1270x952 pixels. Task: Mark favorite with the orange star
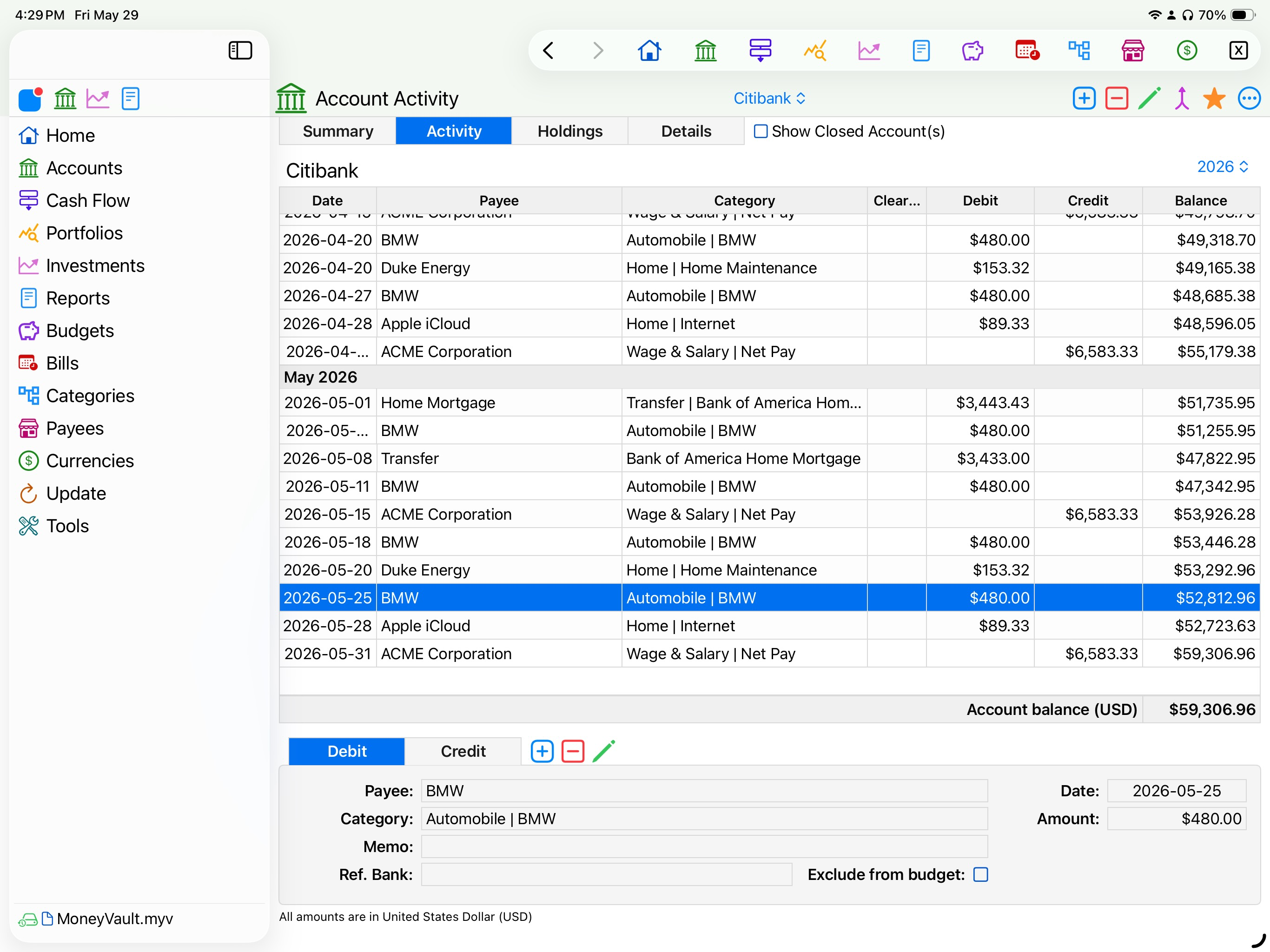1214,98
